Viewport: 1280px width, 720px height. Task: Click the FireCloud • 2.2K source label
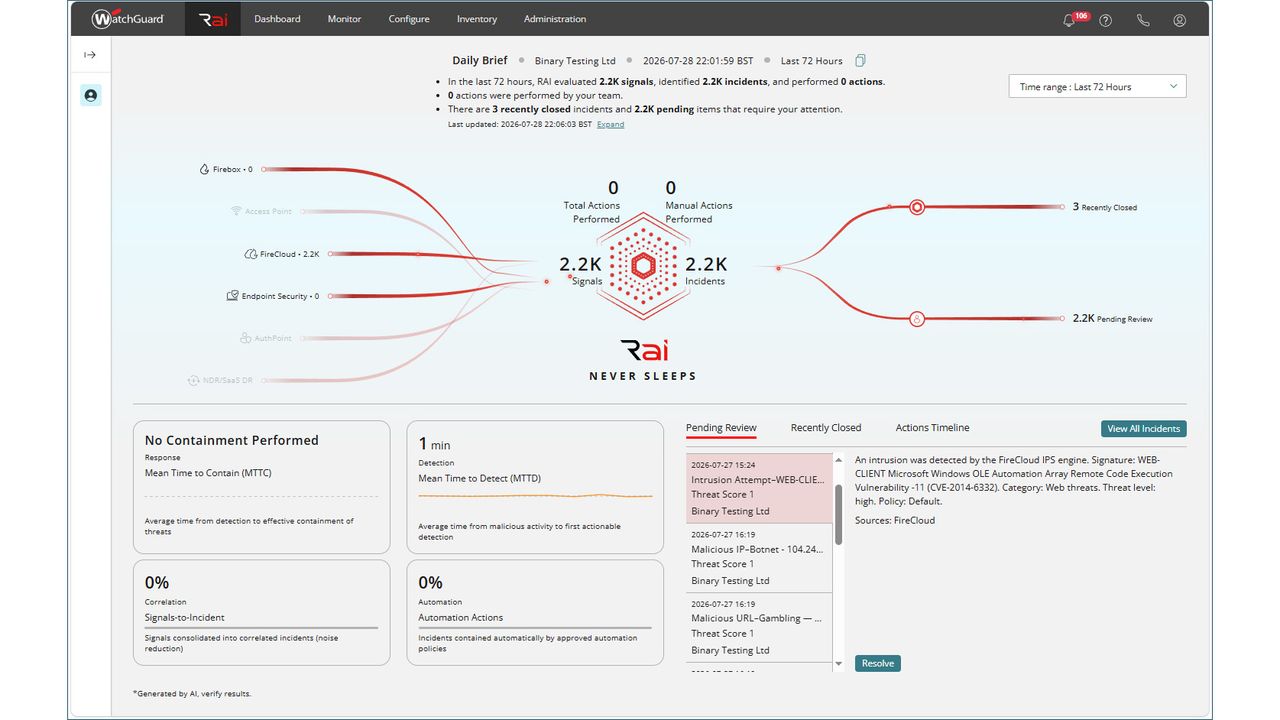tap(290, 254)
